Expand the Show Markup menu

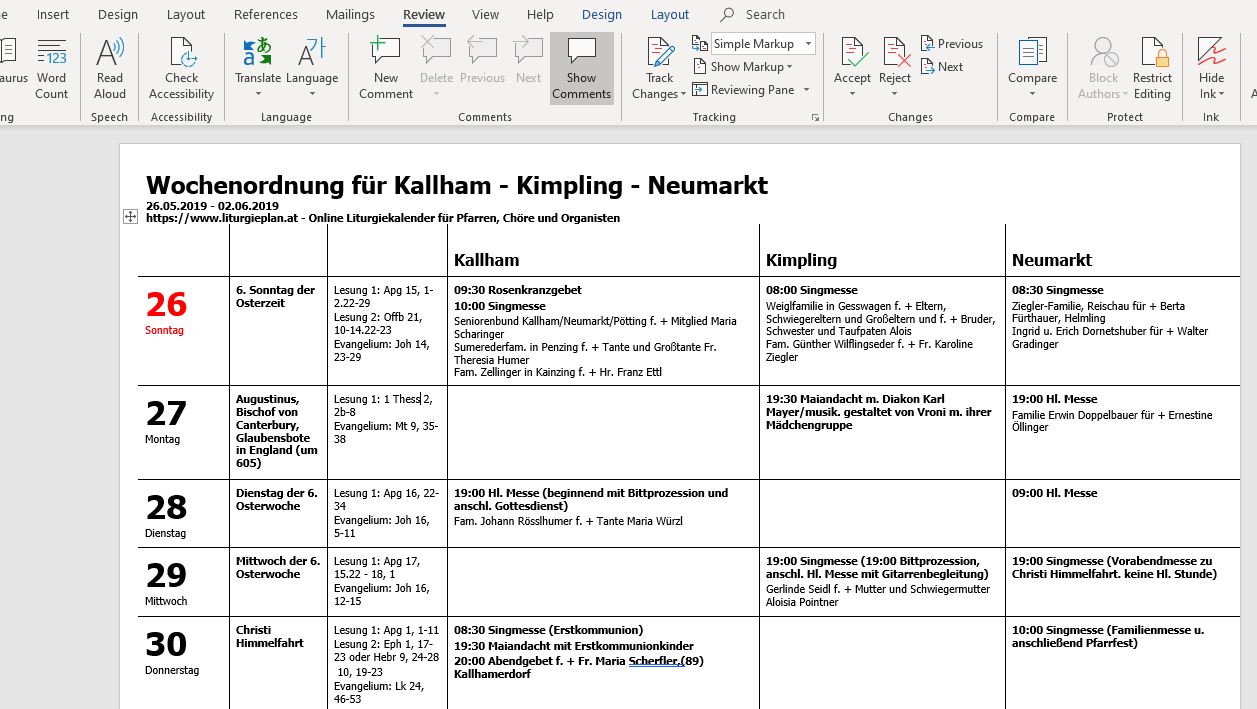tap(742, 67)
